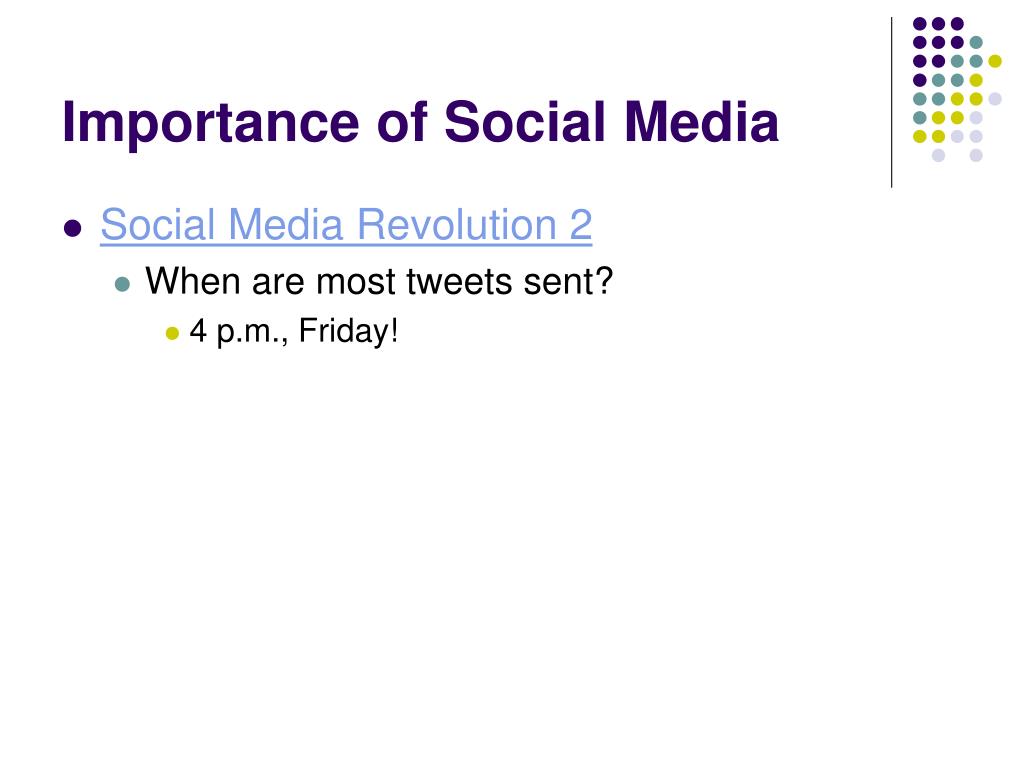
Task: Click the word Importance in the title
Action: pos(211,124)
